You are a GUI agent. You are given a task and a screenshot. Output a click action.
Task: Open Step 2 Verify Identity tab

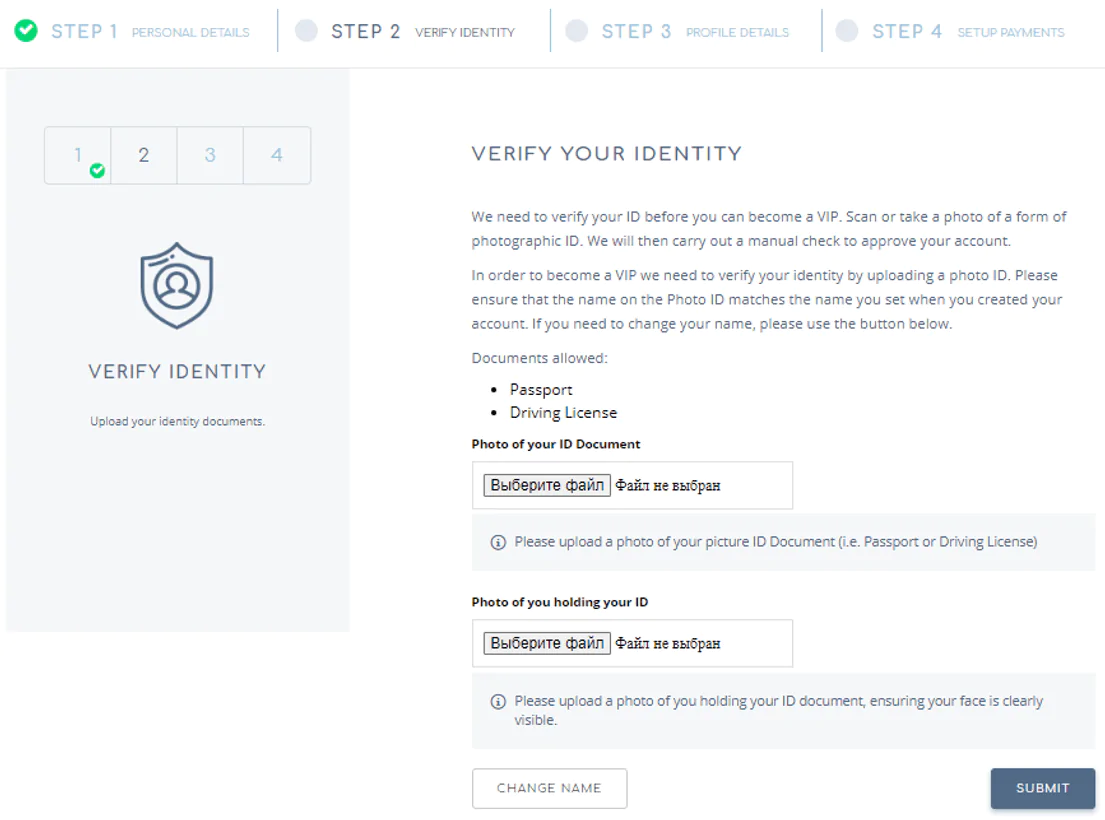click(x=423, y=32)
